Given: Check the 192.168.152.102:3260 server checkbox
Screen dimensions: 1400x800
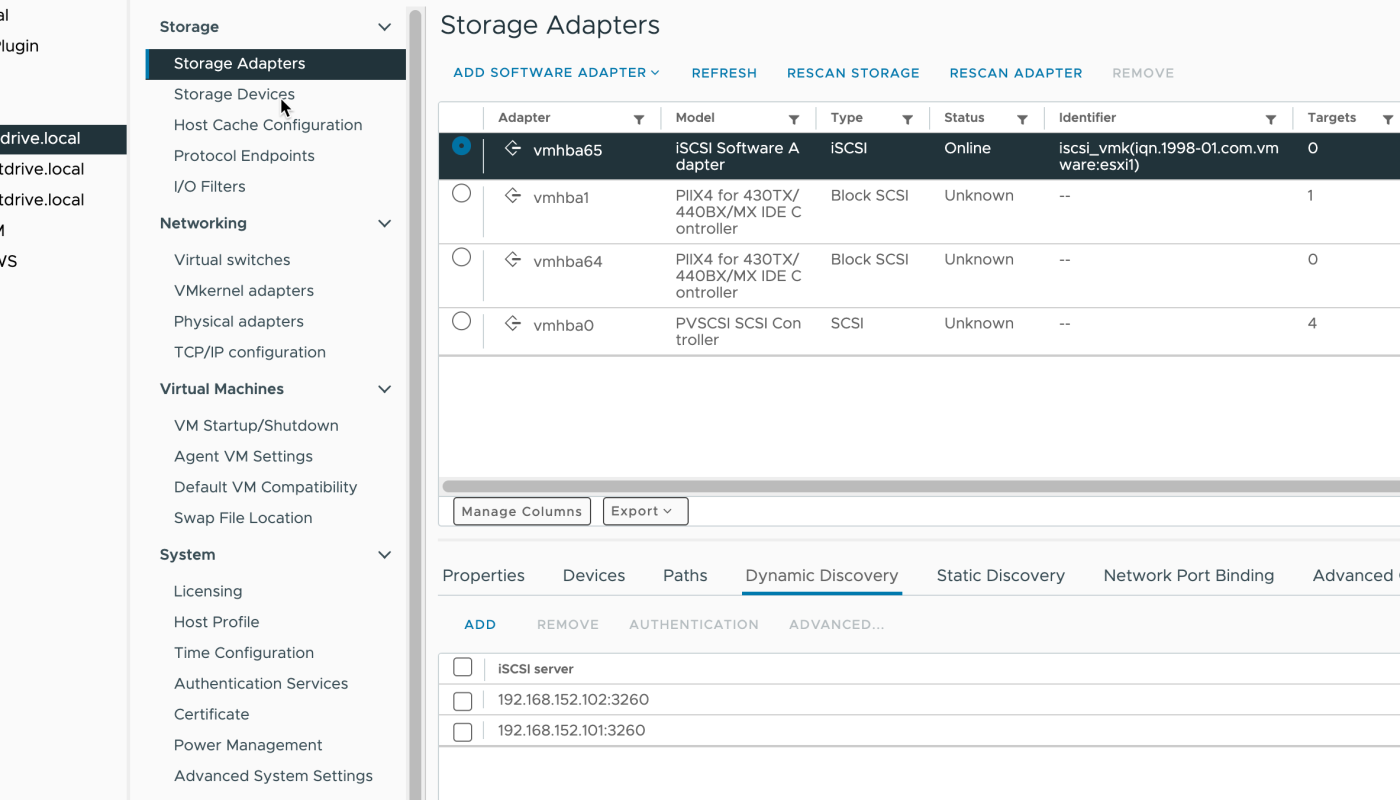Looking at the screenshot, I should tap(462, 700).
